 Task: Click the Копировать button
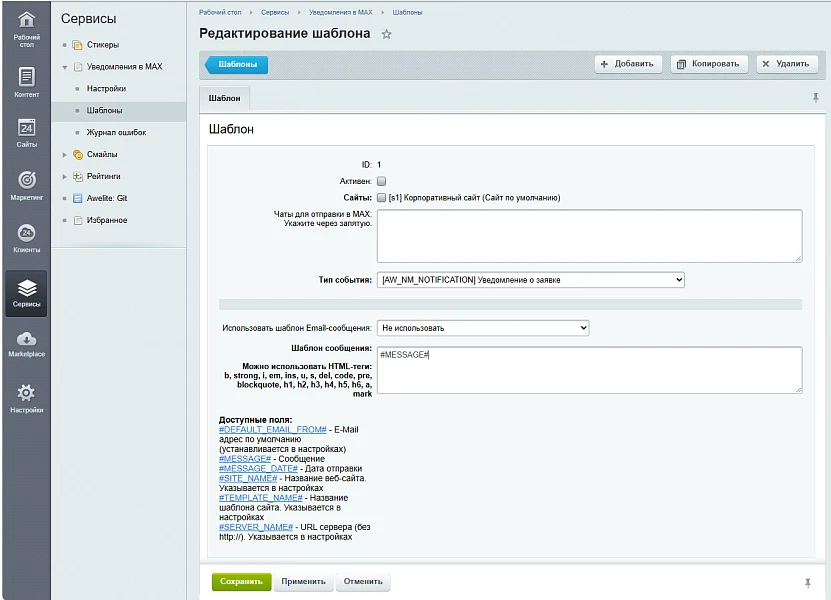[x=709, y=64]
